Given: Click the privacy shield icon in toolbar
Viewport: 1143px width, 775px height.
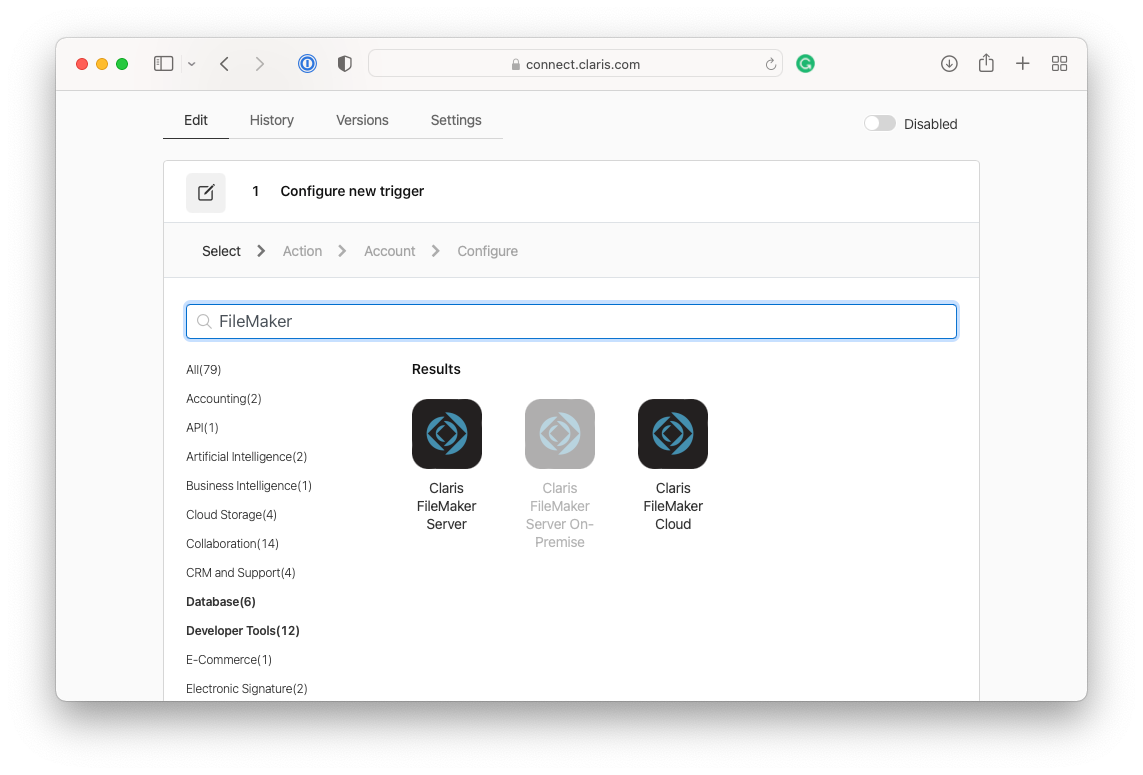Looking at the screenshot, I should coord(343,63).
